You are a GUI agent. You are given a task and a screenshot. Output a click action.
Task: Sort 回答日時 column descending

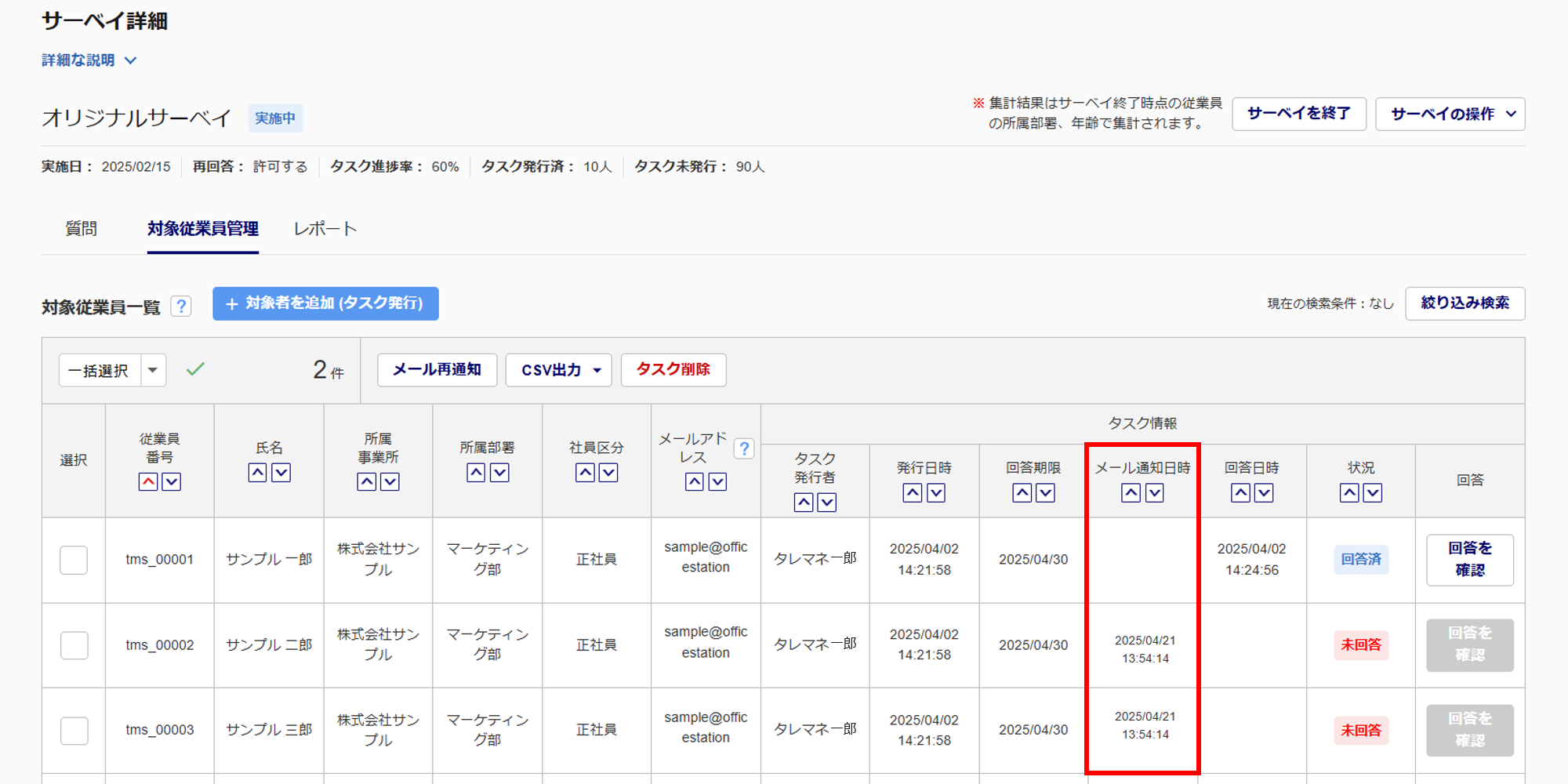[x=1264, y=492]
